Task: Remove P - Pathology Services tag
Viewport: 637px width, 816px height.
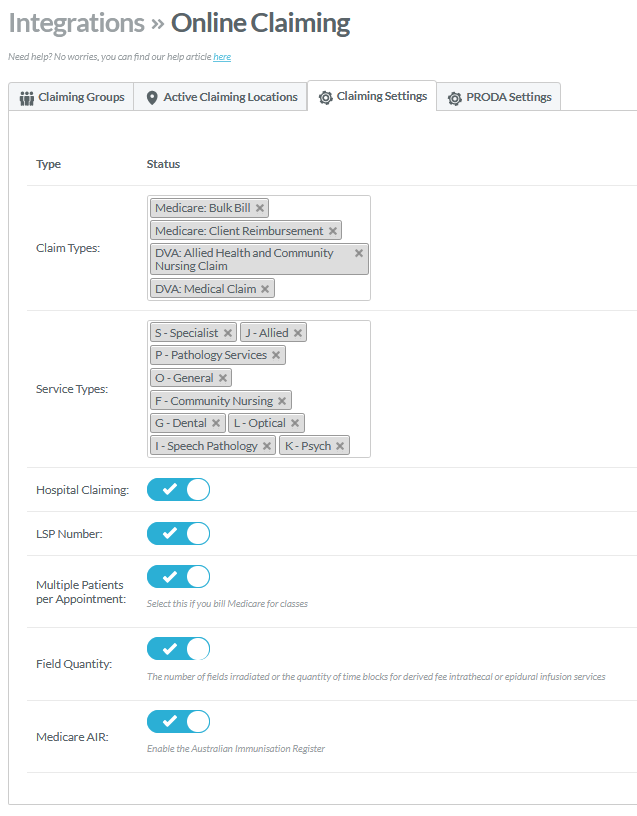Action: coord(277,355)
